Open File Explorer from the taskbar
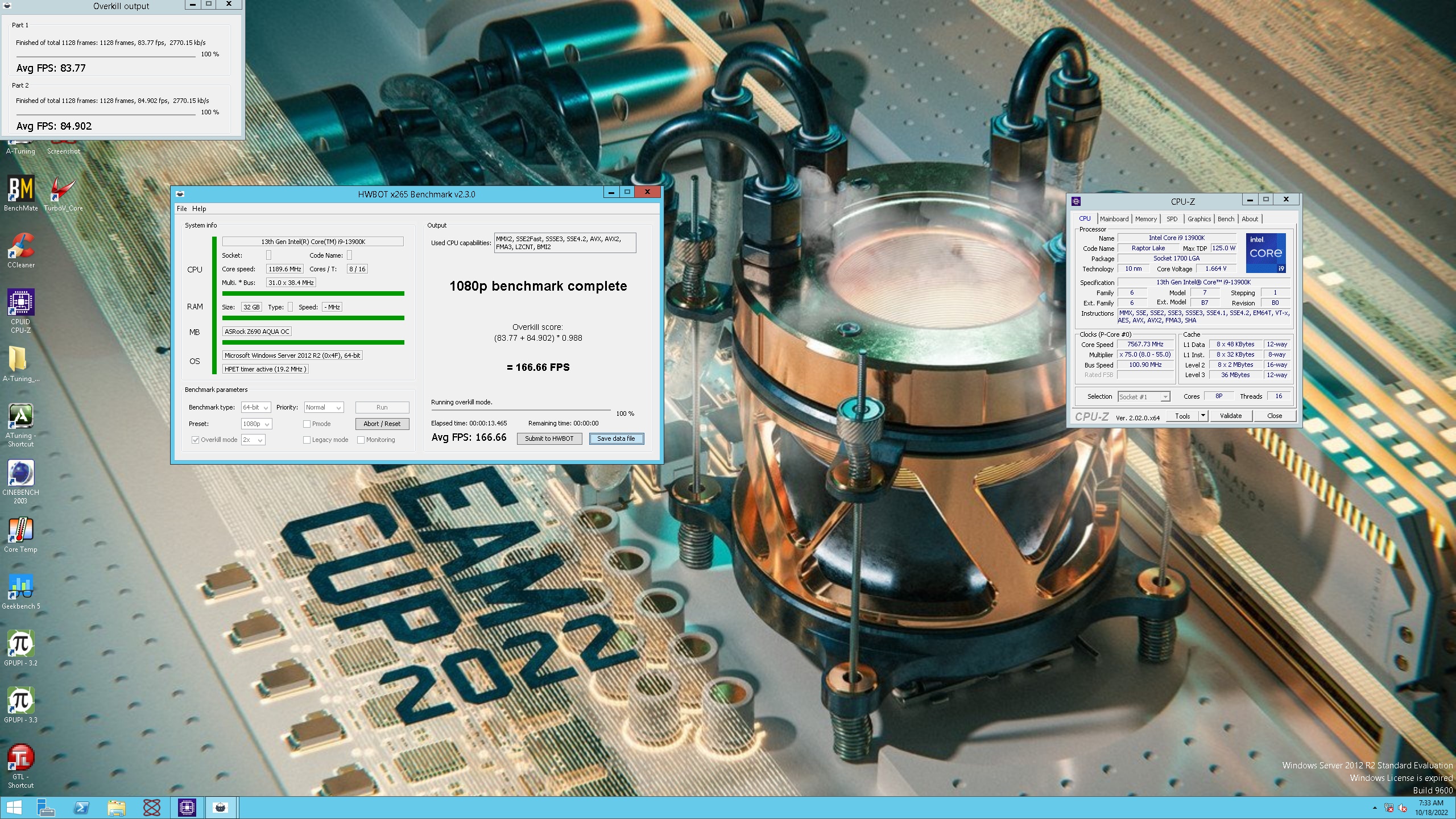This screenshot has height=819, width=1456. tap(116, 808)
